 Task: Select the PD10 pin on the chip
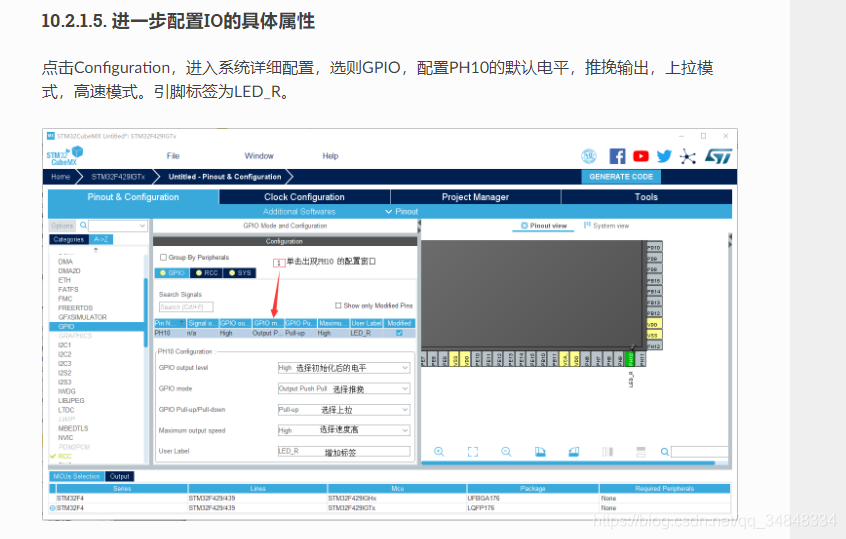click(x=654, y=248)
